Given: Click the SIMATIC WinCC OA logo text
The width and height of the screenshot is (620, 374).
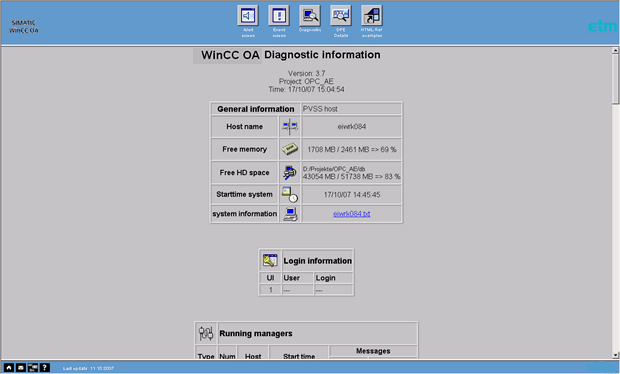Looking at the screenshot, I should (x=24, y=26).
